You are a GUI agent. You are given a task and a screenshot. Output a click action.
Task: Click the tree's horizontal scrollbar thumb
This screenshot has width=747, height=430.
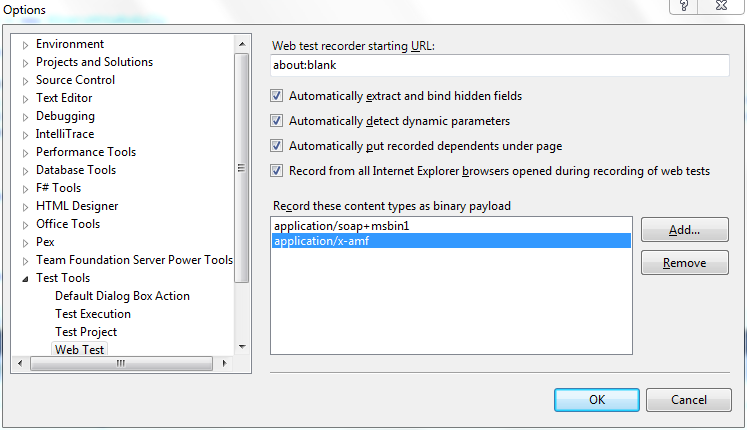tap(121, 363)
